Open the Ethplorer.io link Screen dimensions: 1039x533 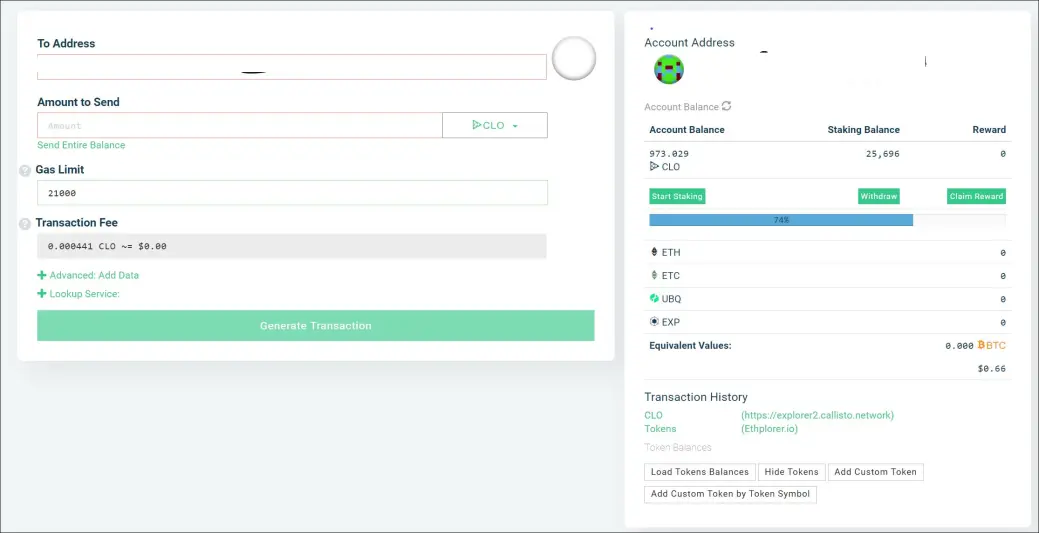769,429
